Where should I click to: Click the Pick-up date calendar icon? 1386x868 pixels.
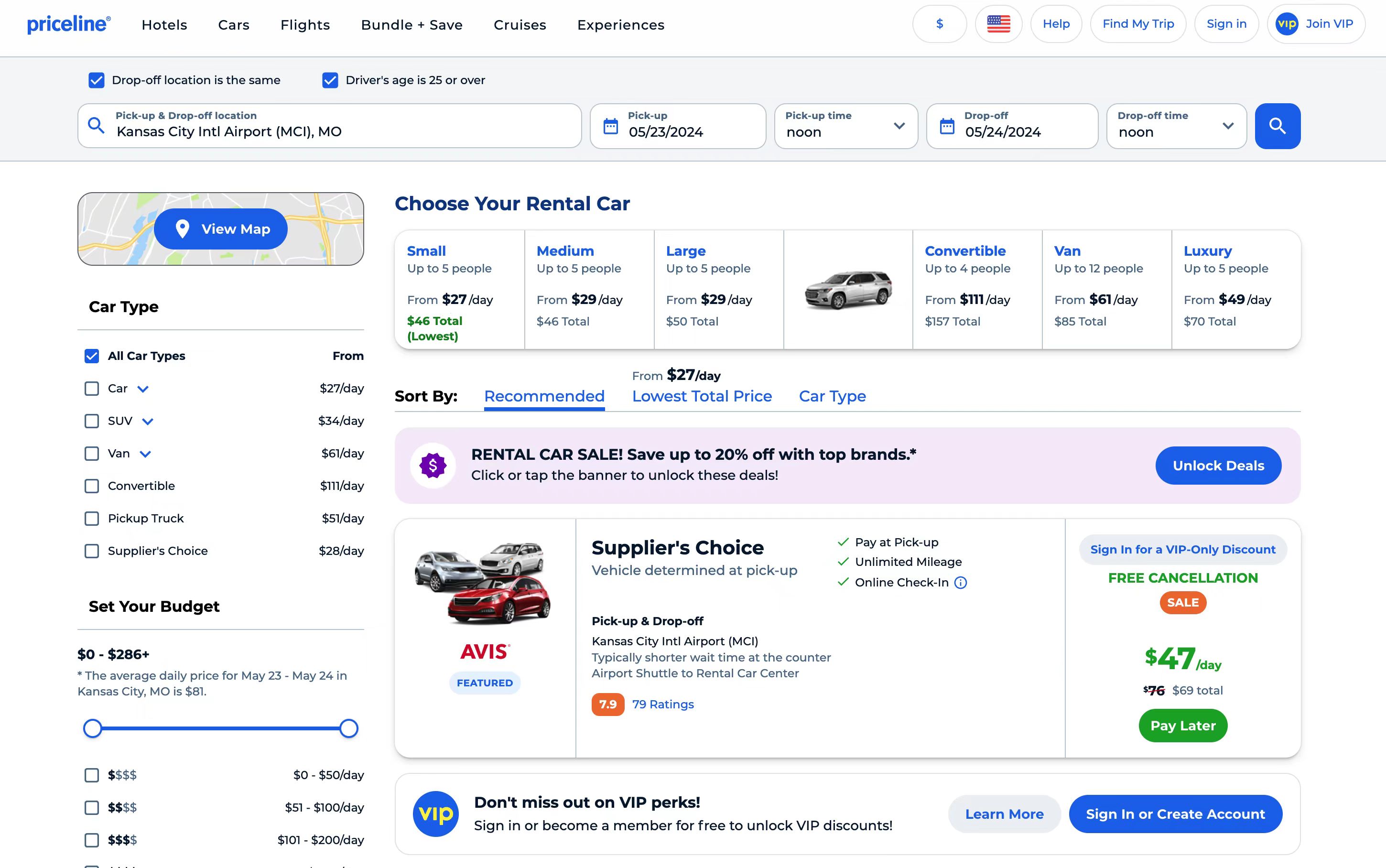point(611,126)
